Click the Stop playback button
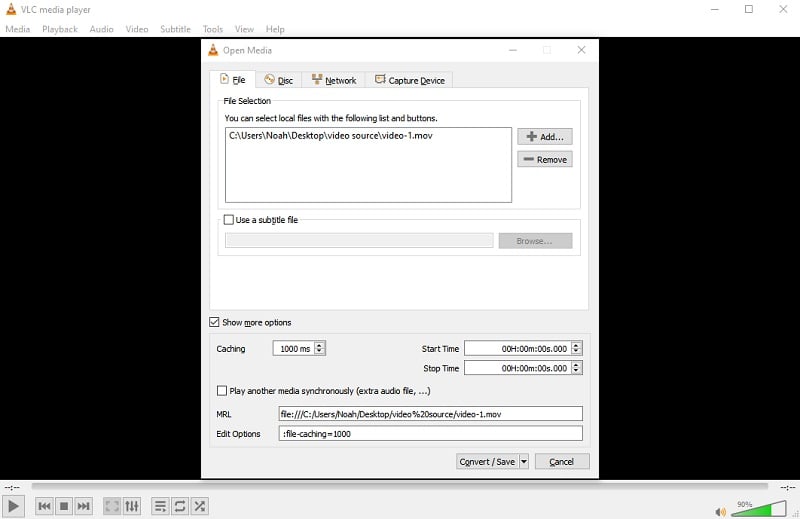800x519 pixels. click(64, 506)
